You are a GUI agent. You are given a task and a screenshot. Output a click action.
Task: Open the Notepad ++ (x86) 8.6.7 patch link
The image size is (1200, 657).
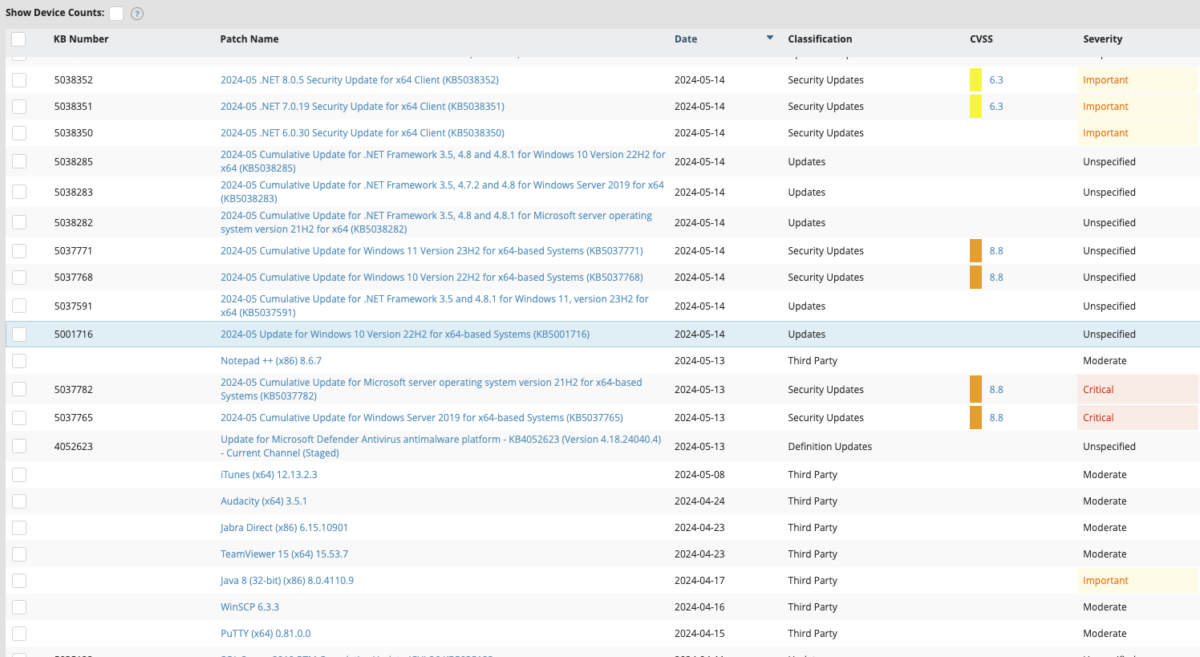coord(271,360)
